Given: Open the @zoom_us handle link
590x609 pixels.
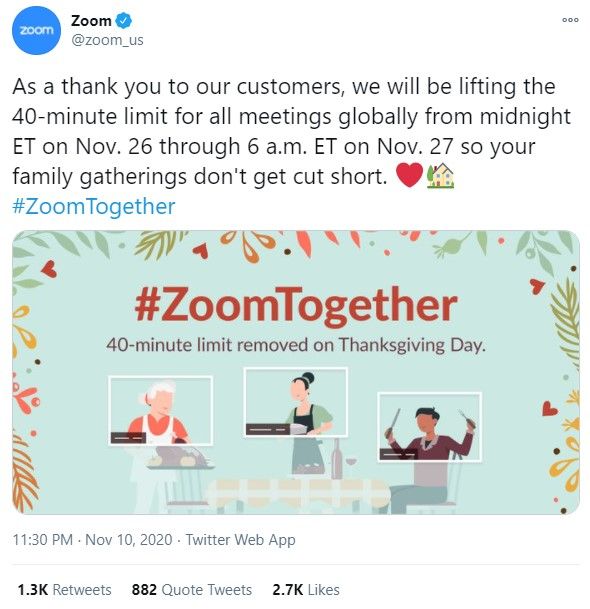Looking at the screenshot, I should point(107,40).
